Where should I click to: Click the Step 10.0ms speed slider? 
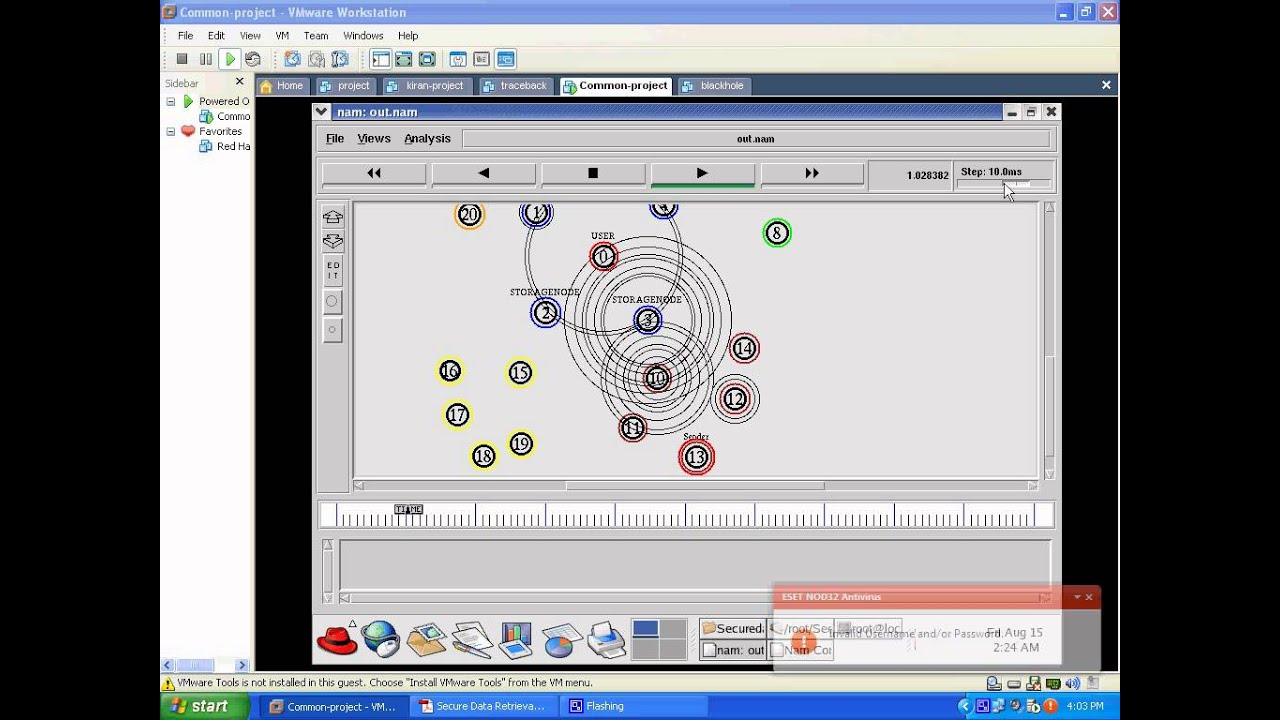pos(1004,183)
